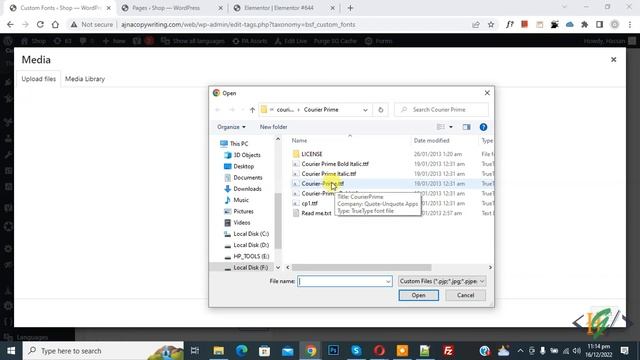Viewport: 640px width, 360px height.
Task: Open 3D Objects in navigation pane
Action: pos(247,155)
